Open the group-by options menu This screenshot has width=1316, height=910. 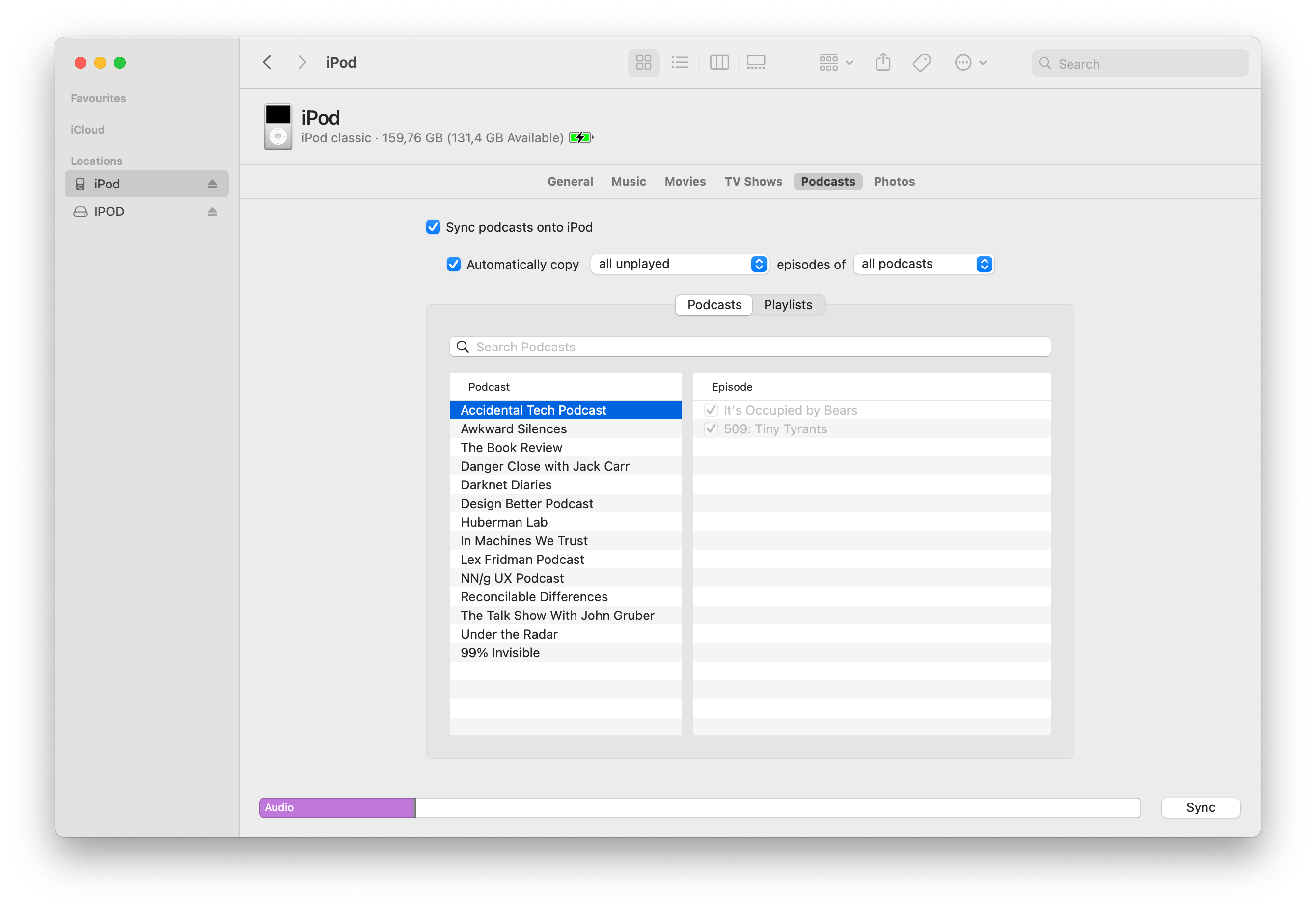point(836,62)
